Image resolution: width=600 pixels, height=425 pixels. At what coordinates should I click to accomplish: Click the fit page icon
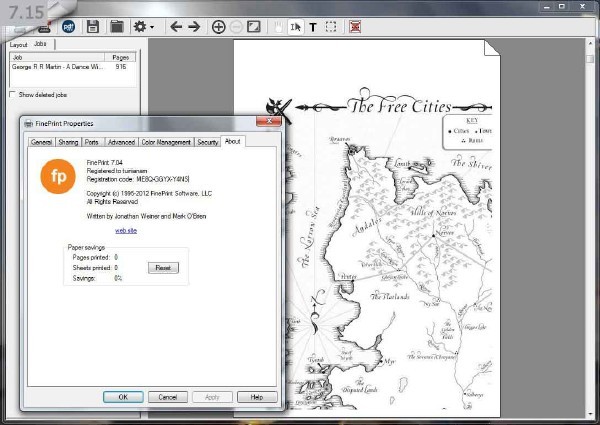254,27
